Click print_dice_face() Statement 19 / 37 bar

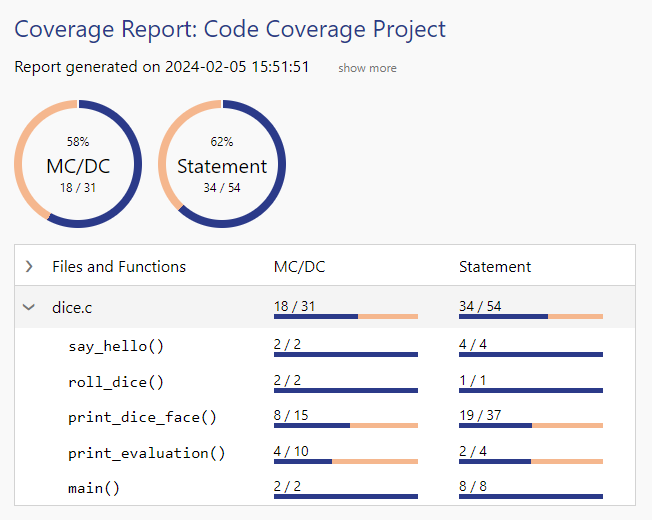pyautogui.click(x=530, y=425)
